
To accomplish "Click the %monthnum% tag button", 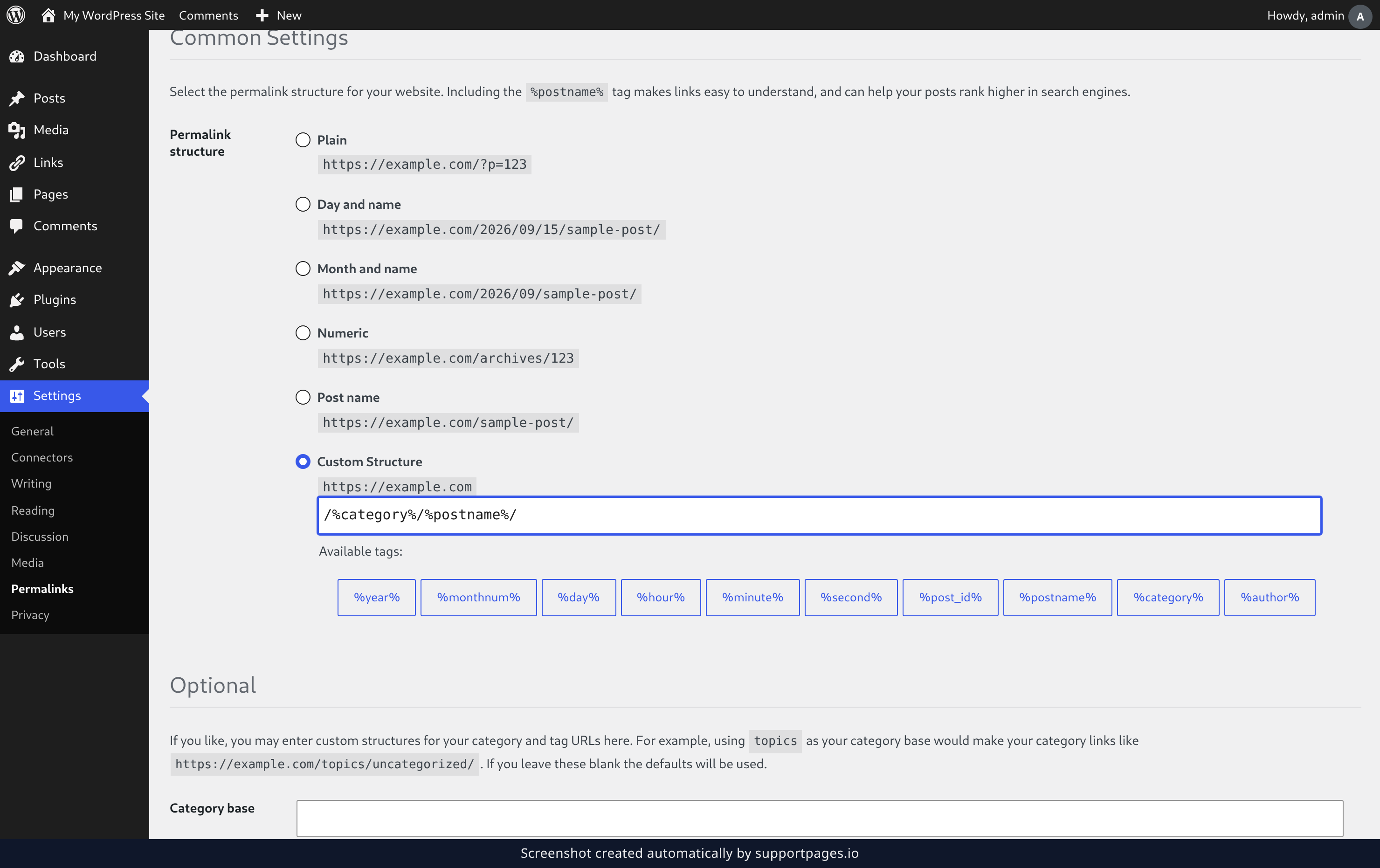I will tap(478, 597).
